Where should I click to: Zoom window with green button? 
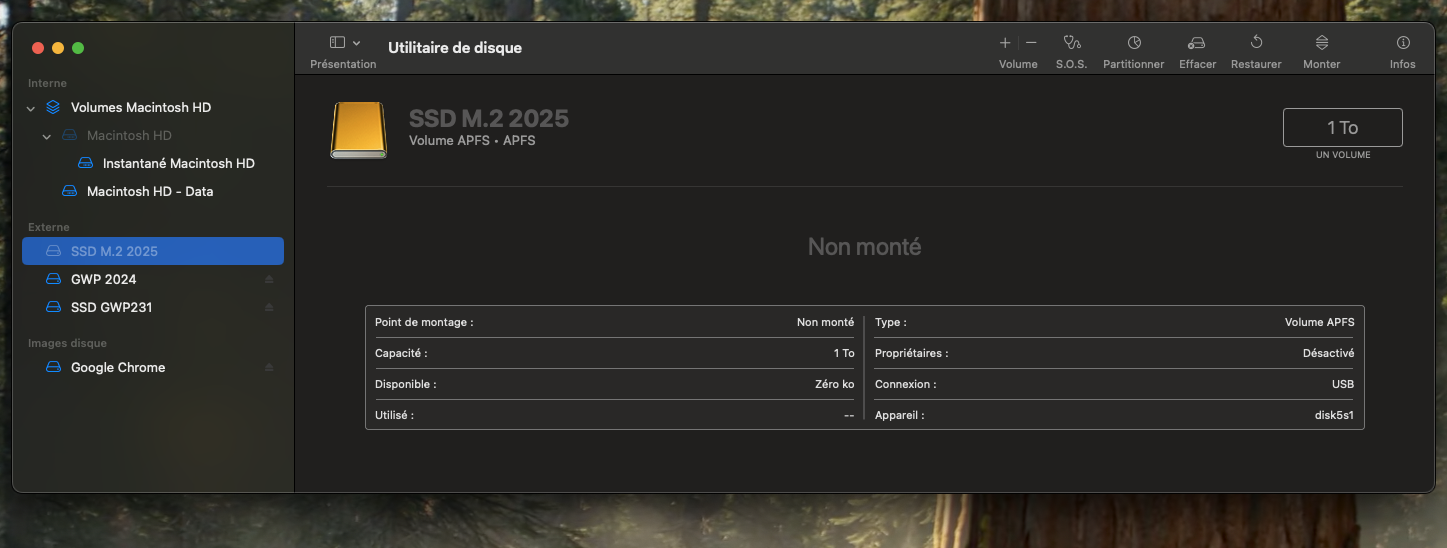coord(78,48)
